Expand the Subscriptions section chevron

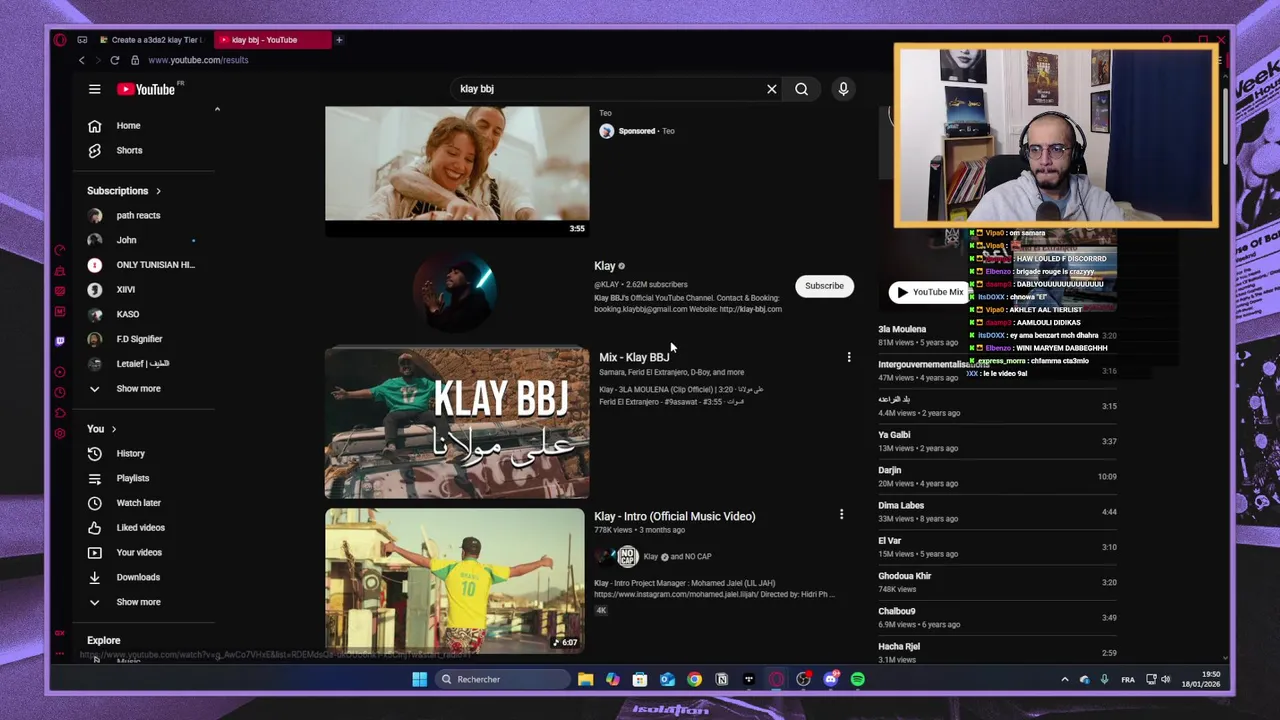pyautogui.click(x=158, y=191)
